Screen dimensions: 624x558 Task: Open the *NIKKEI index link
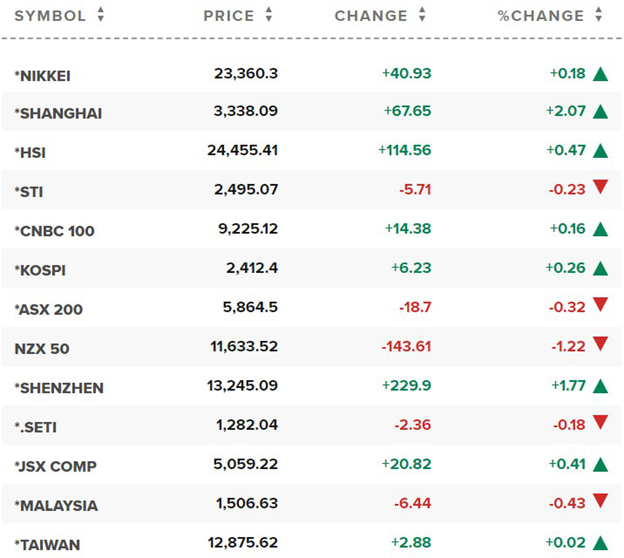43,76
